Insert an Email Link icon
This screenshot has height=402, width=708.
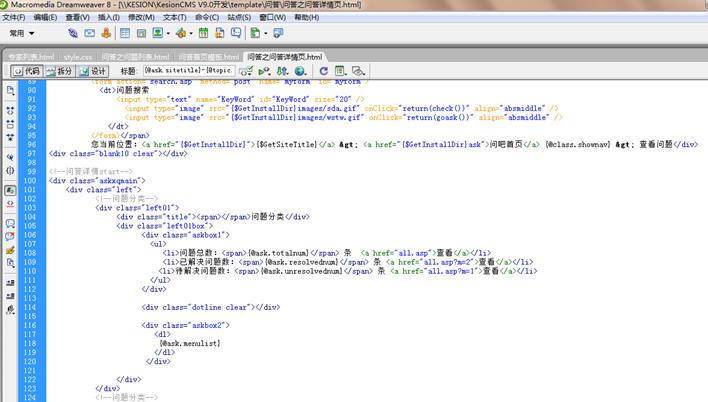click(89, 33)
